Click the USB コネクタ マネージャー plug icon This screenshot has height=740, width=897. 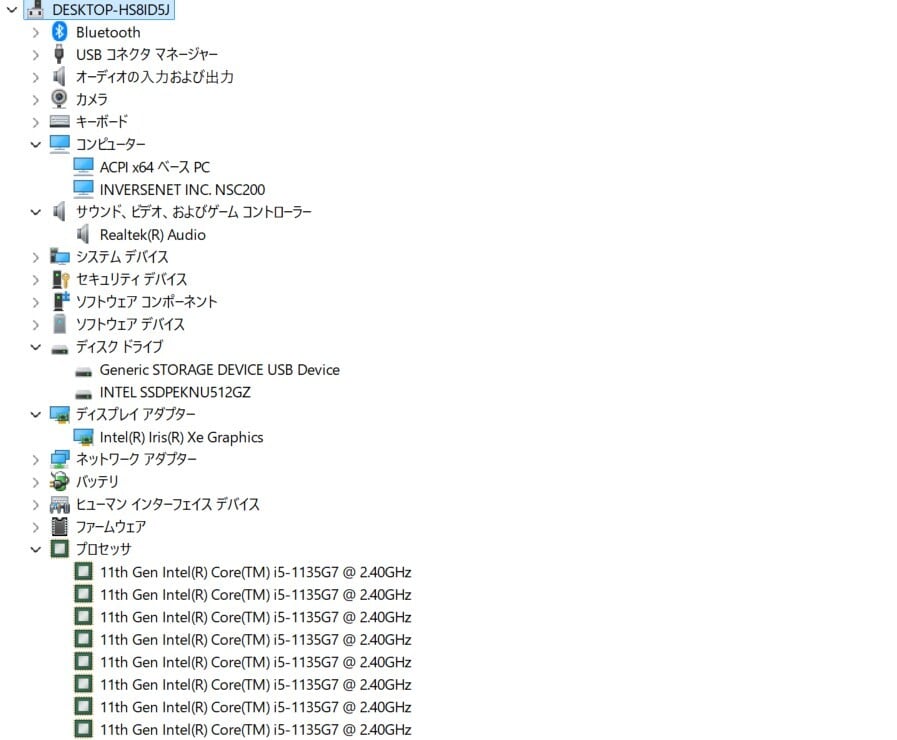click(x=59, y=54)
